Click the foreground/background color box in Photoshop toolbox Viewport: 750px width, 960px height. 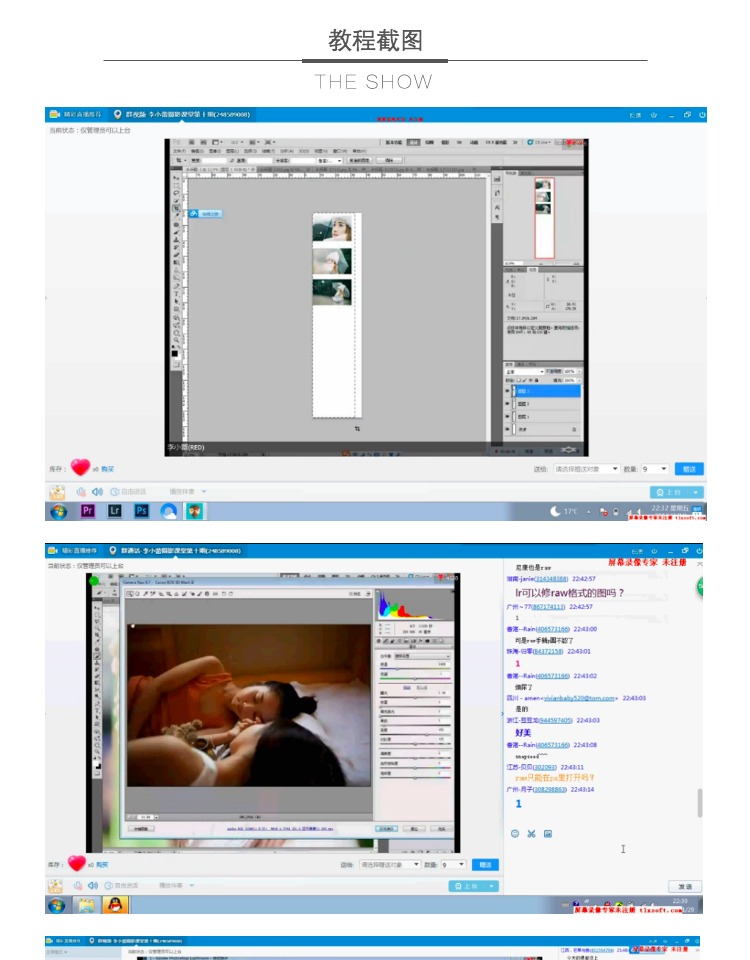click(175, 353)
